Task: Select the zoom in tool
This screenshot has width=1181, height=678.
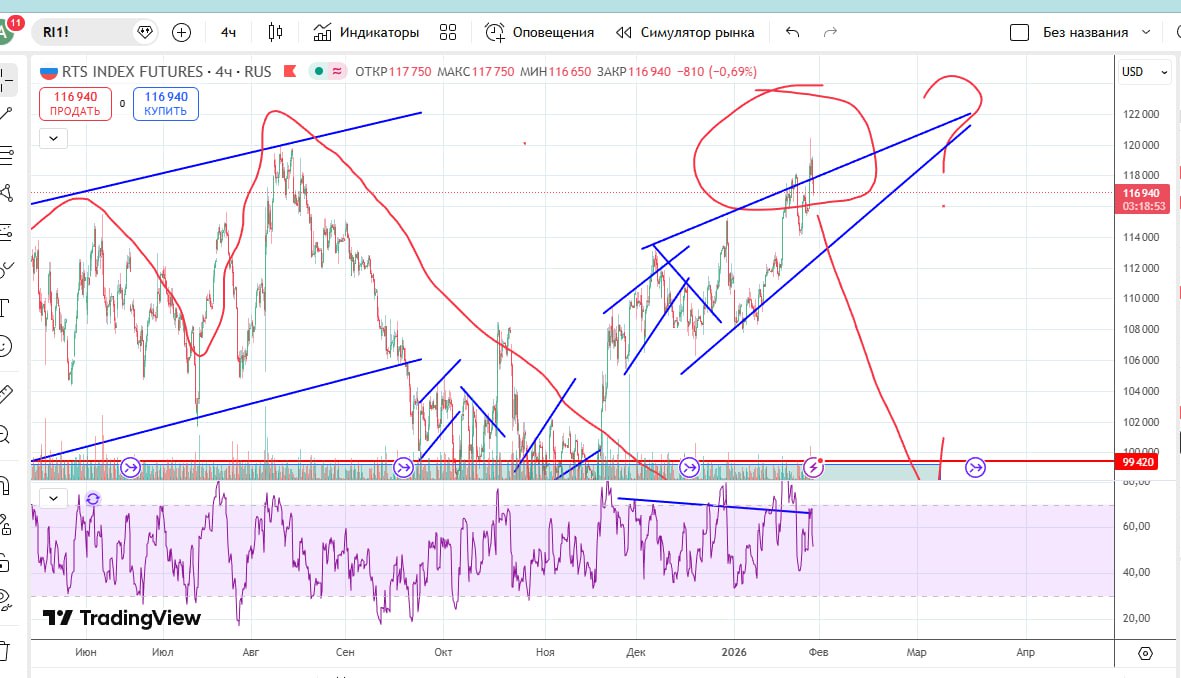Action: [5, 435]
